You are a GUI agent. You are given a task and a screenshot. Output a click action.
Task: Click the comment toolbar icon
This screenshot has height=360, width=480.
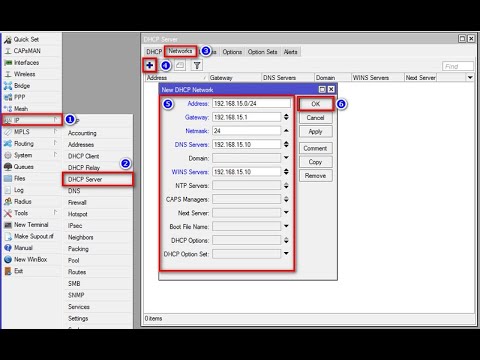pos(180,65)
